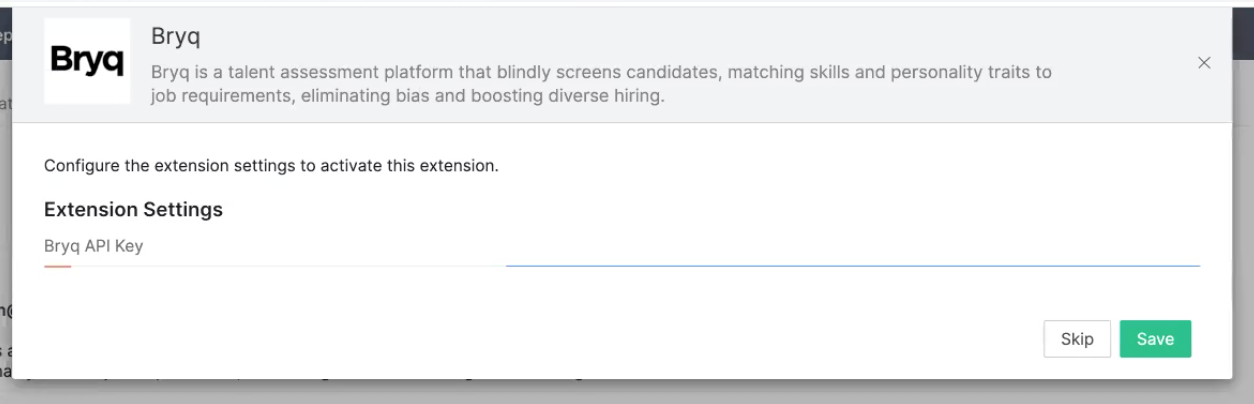Click the Bryq logo thumbnail
The width and height of the screenshot is (1254, 404).
[87, 62]
